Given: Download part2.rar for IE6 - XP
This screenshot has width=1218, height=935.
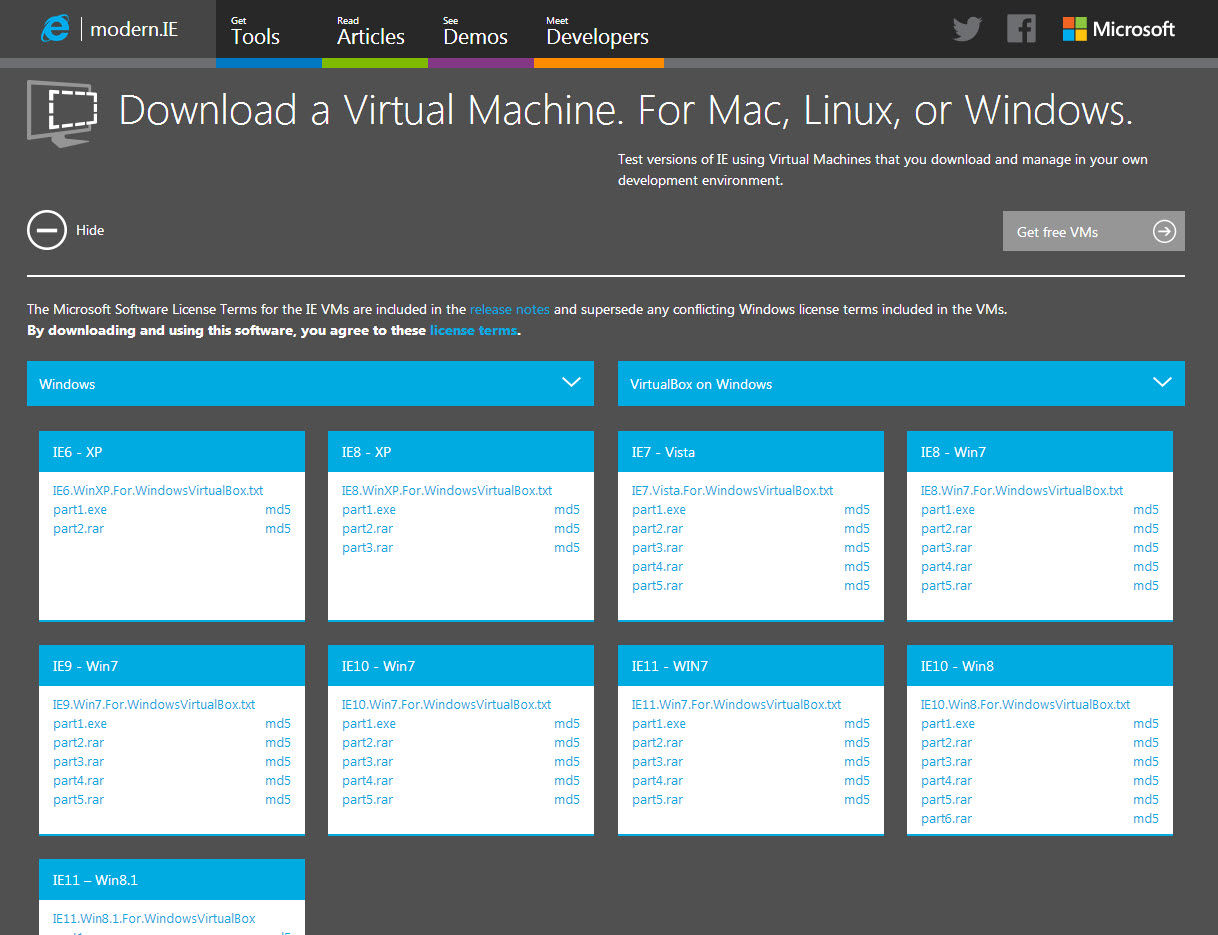Looking at the screenshot, I should (x=78, y=528).
